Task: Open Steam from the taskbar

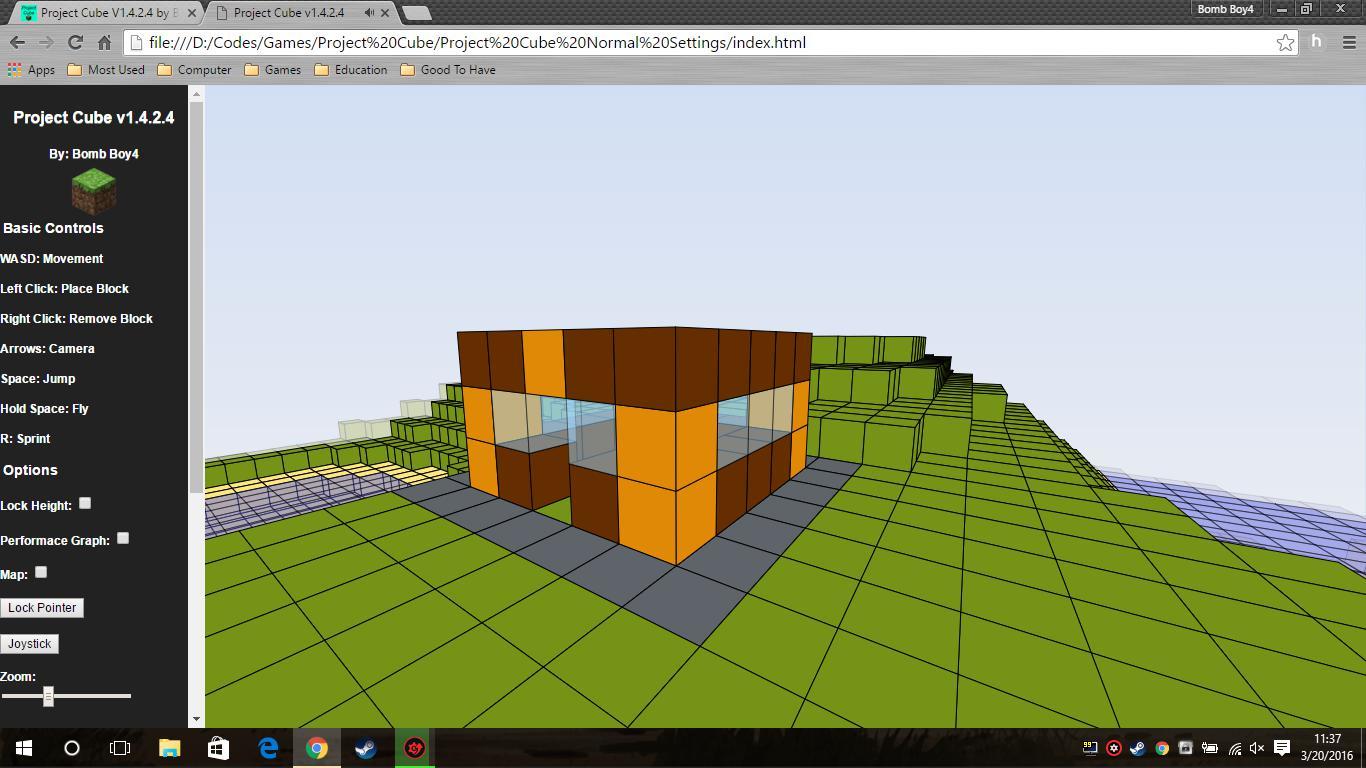Action: coord(365,748)
